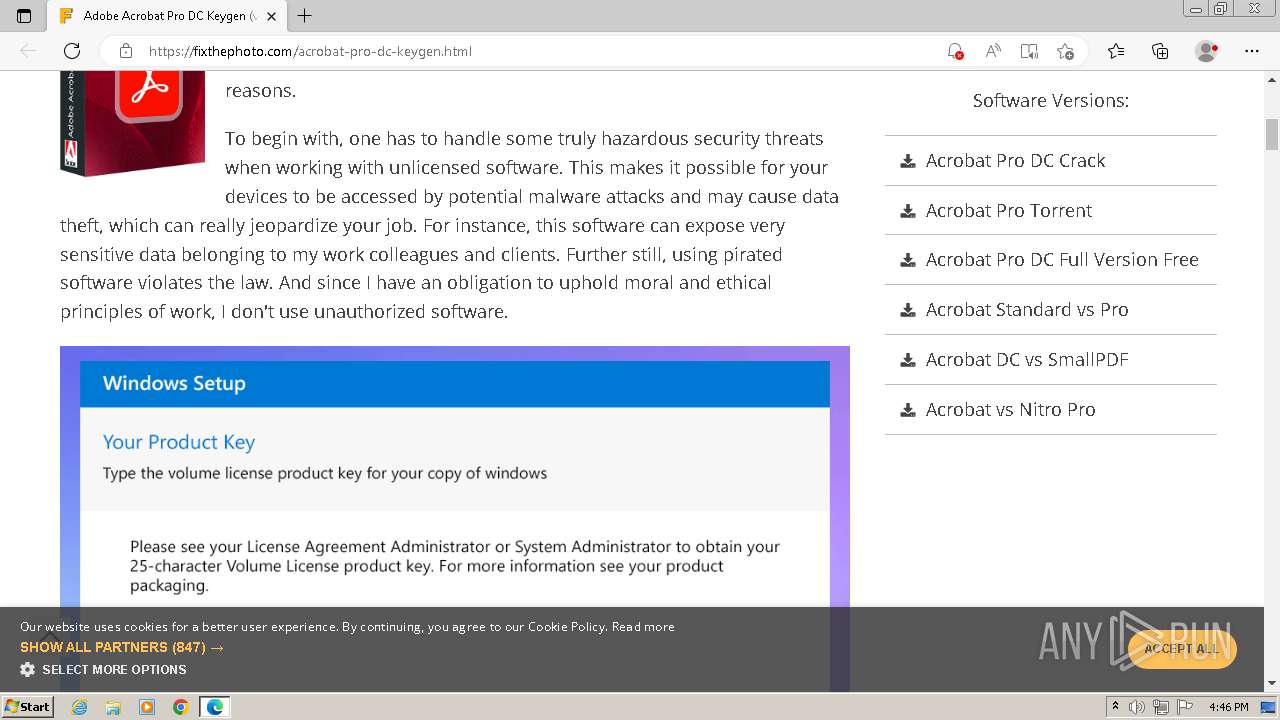Click the scrollbar down arrow

click(x=1272, y=684)
